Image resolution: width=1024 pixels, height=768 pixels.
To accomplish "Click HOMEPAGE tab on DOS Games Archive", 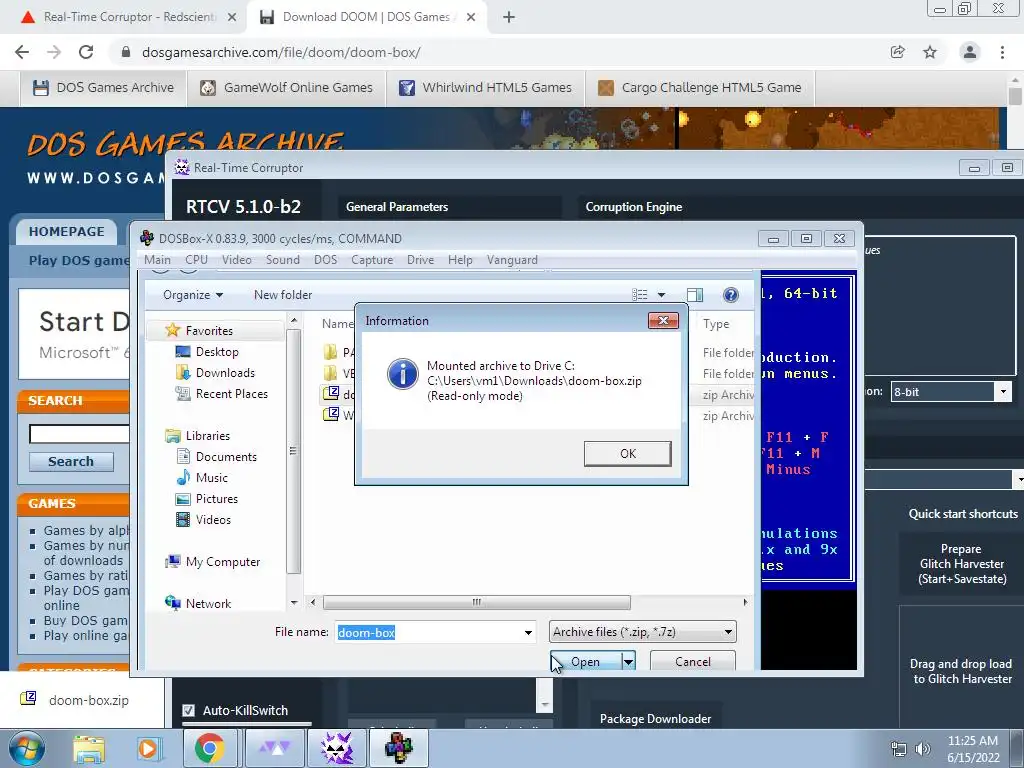I will (x=67, y=231).
